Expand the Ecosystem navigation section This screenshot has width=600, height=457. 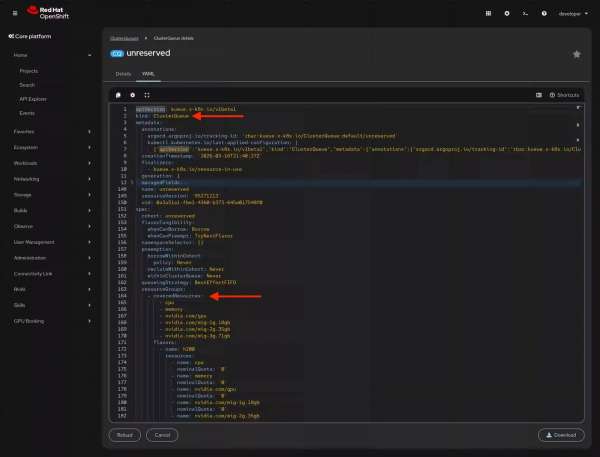tap(52, 147)
